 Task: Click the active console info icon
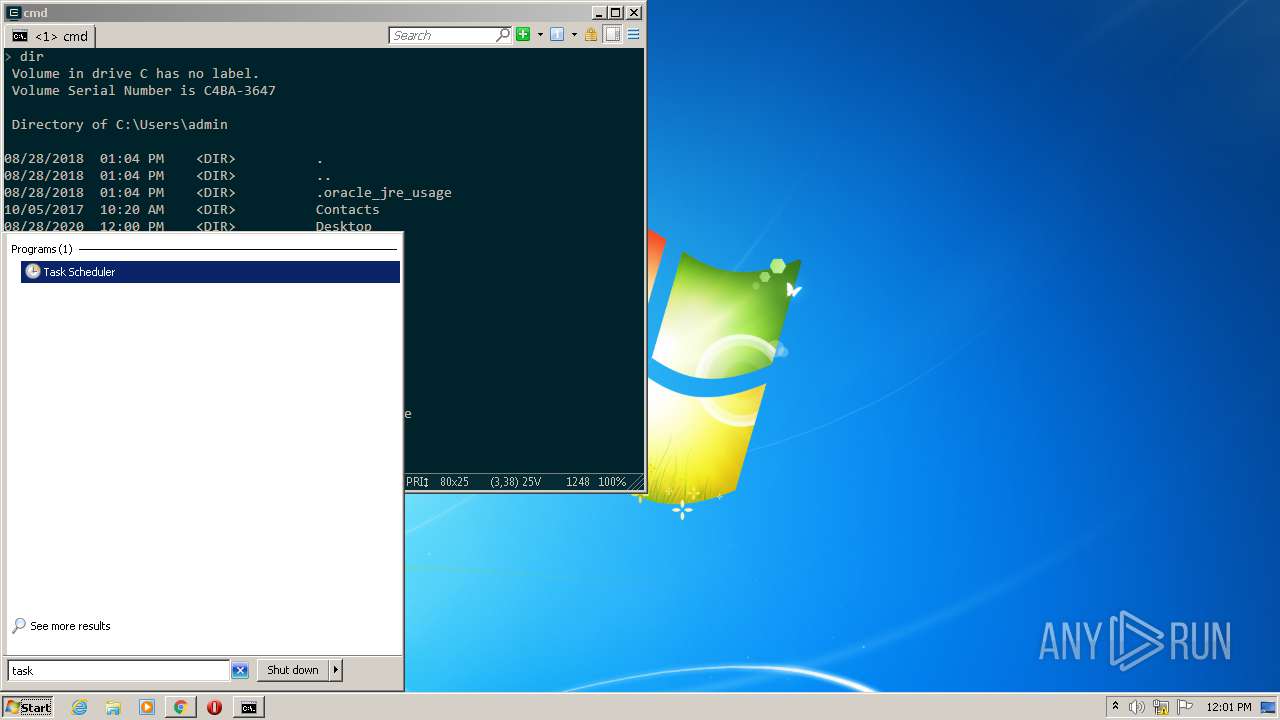pyautogui.click(x=557, y=34)
